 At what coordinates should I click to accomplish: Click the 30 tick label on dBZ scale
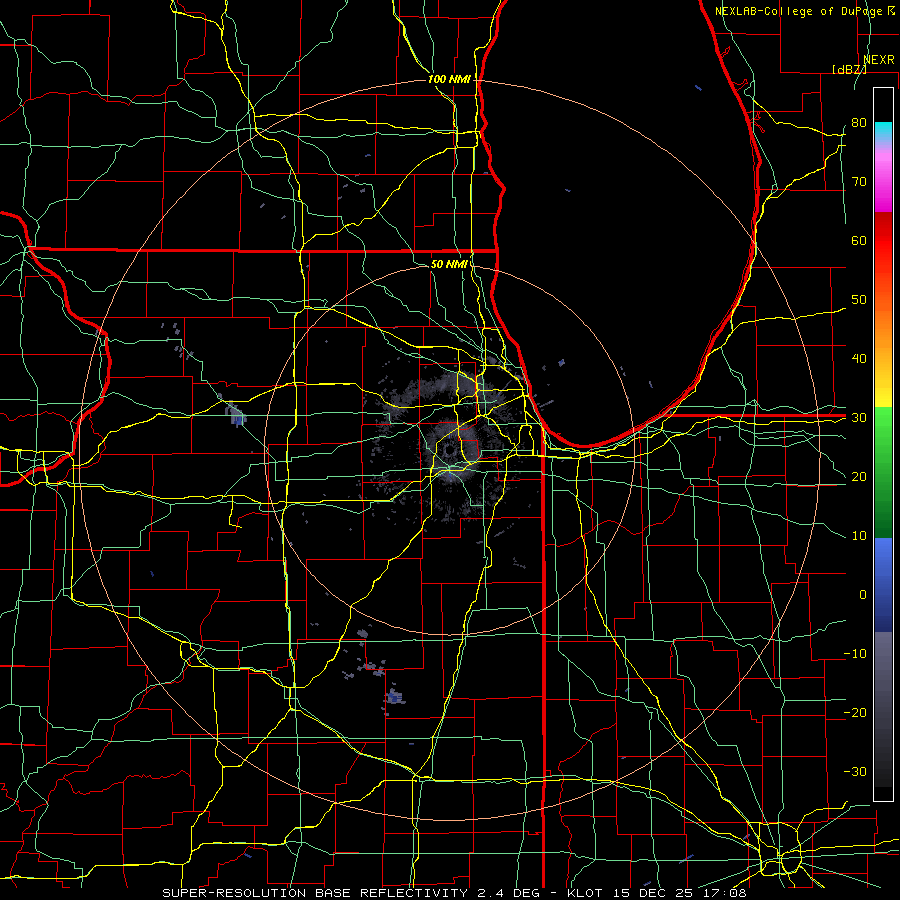click(859, 417)
